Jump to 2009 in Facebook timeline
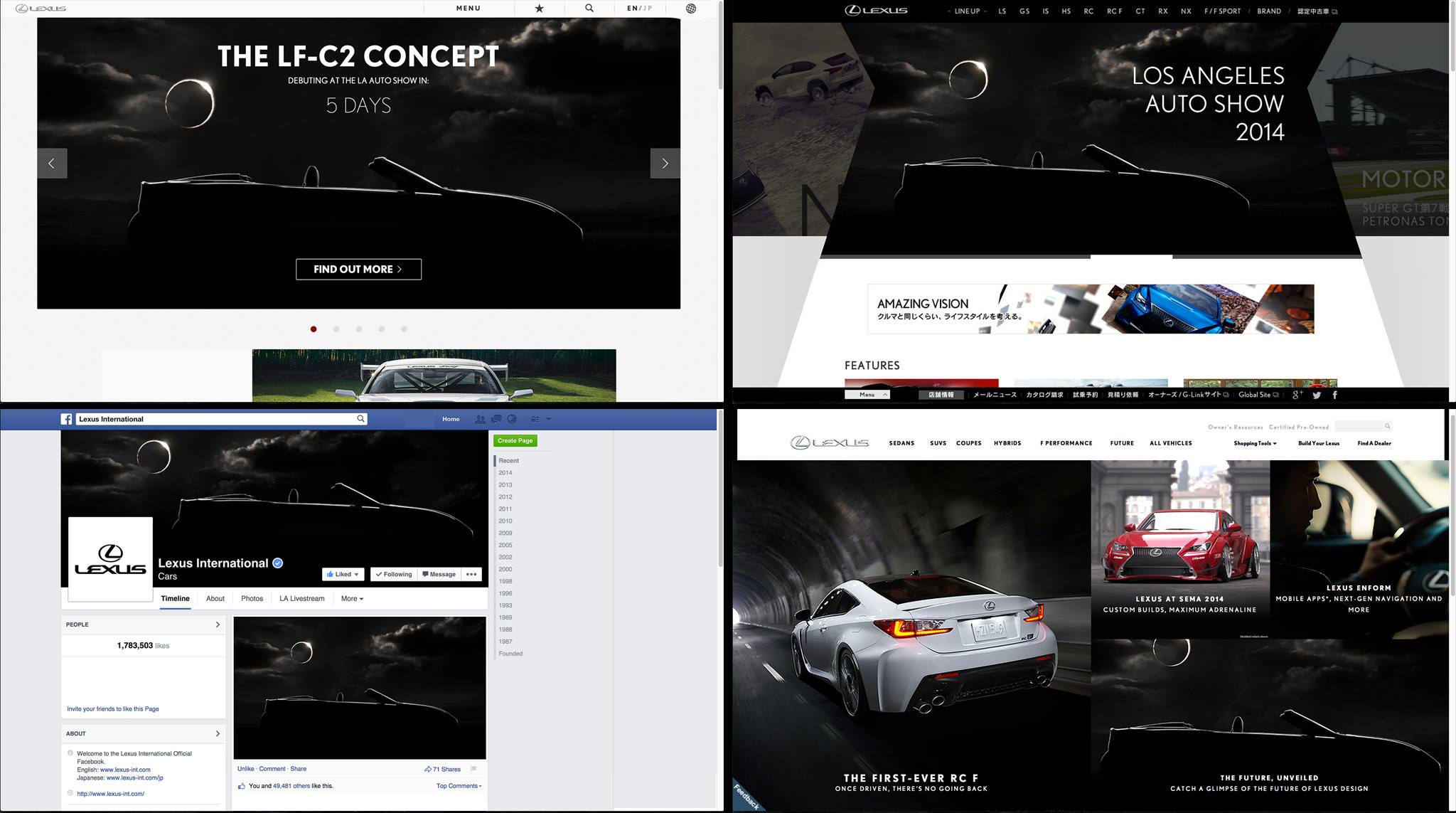 (505, 533)
